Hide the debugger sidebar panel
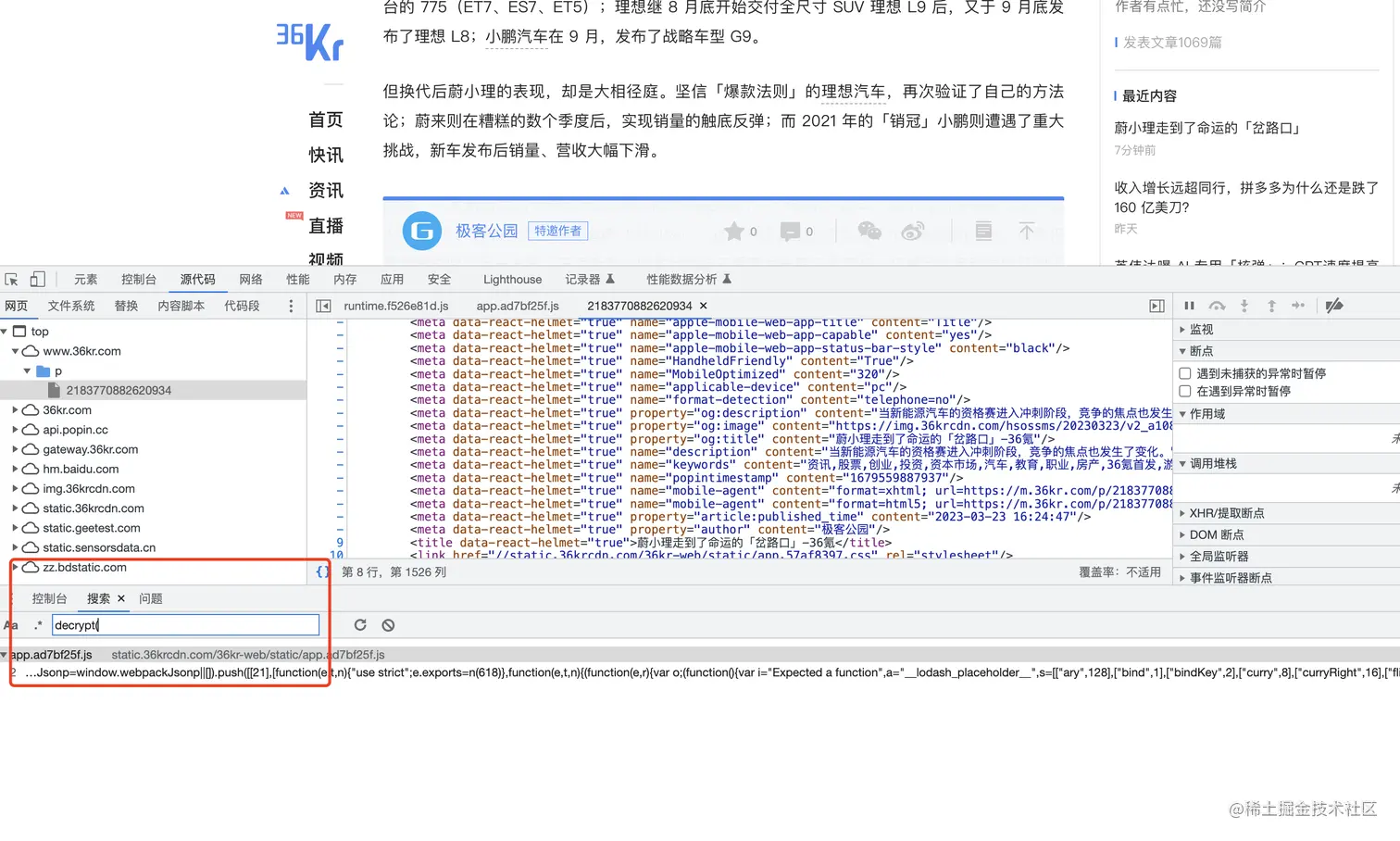 coord(1156,306)
